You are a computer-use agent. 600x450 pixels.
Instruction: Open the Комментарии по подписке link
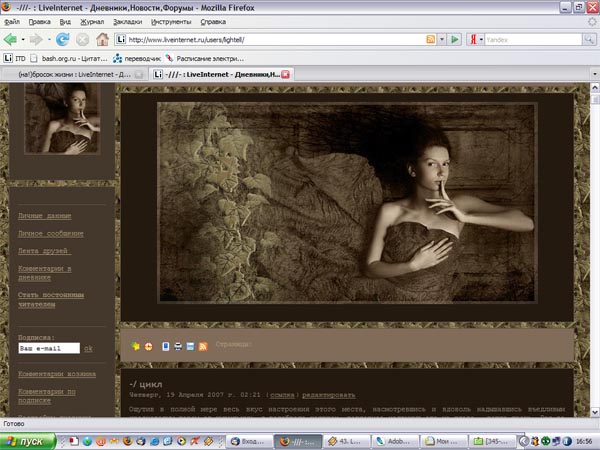point(47,396)
